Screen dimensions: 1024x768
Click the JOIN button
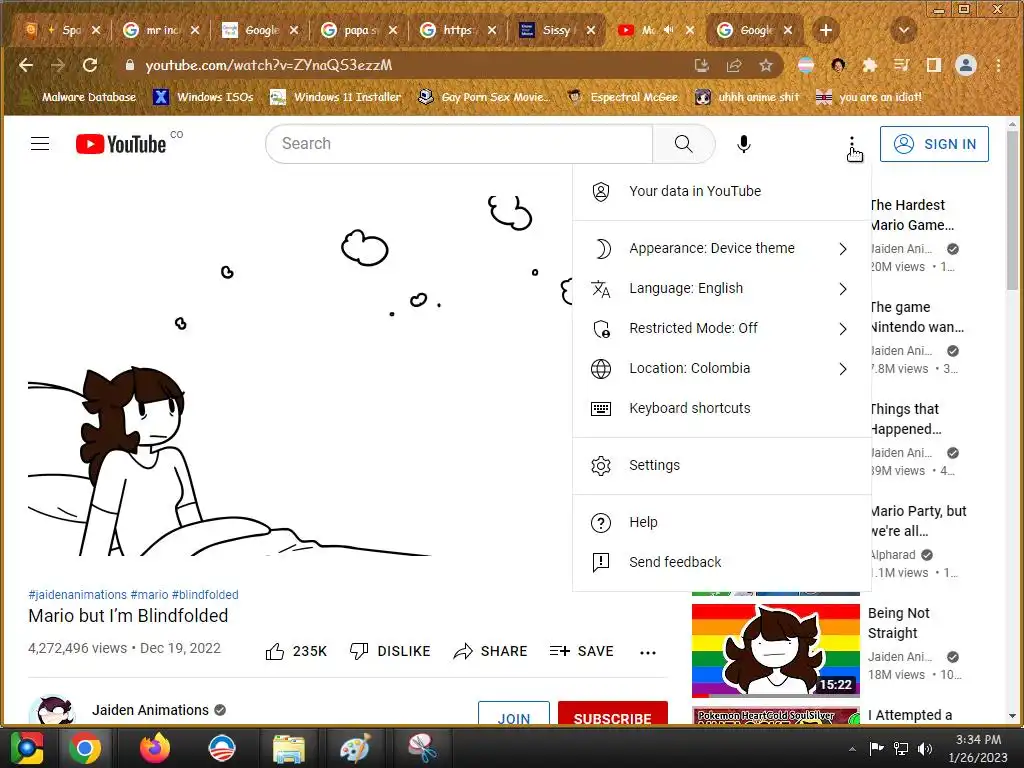tap(513, 714)
